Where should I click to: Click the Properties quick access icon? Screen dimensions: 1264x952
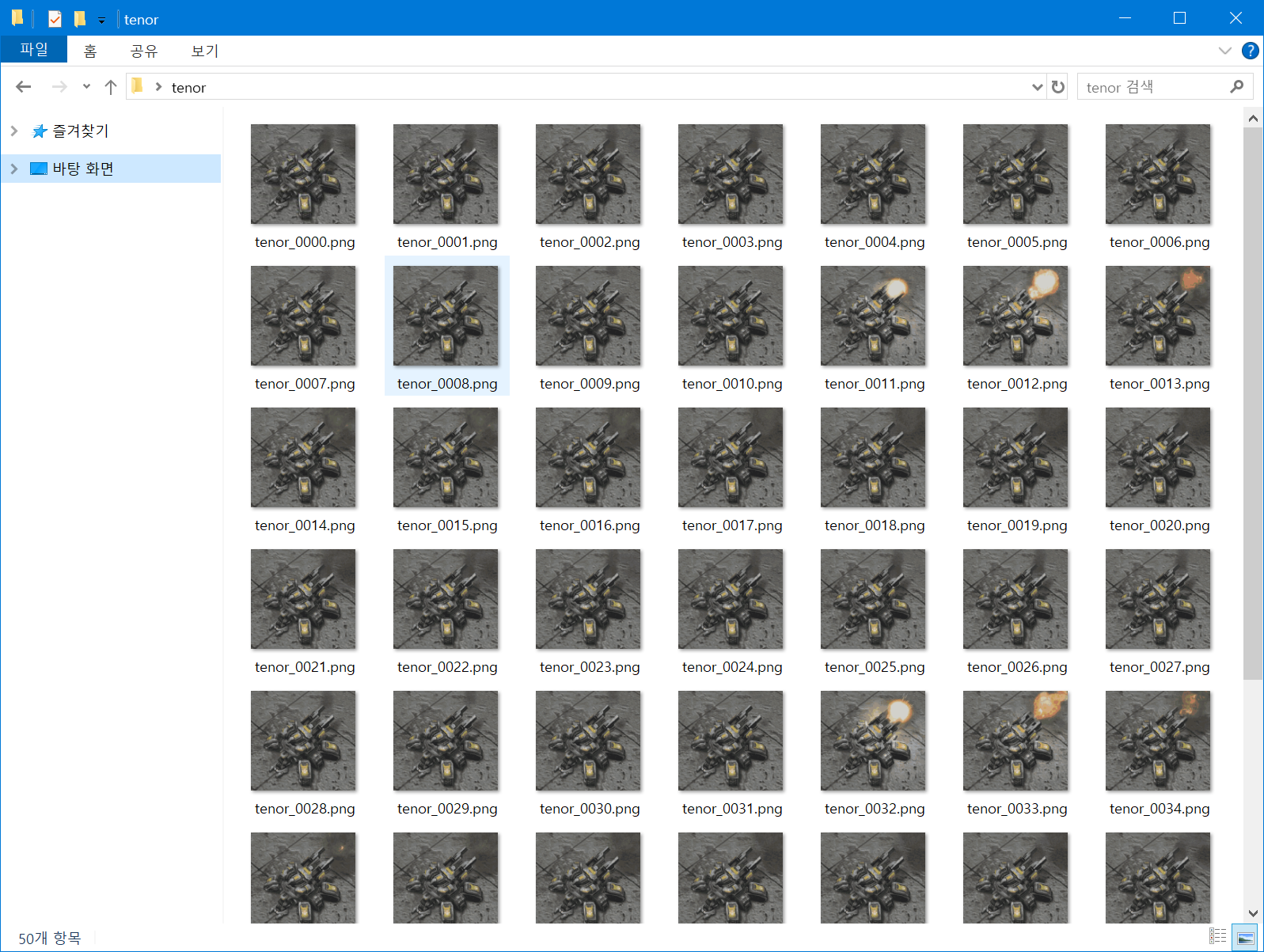coord(55,18)
